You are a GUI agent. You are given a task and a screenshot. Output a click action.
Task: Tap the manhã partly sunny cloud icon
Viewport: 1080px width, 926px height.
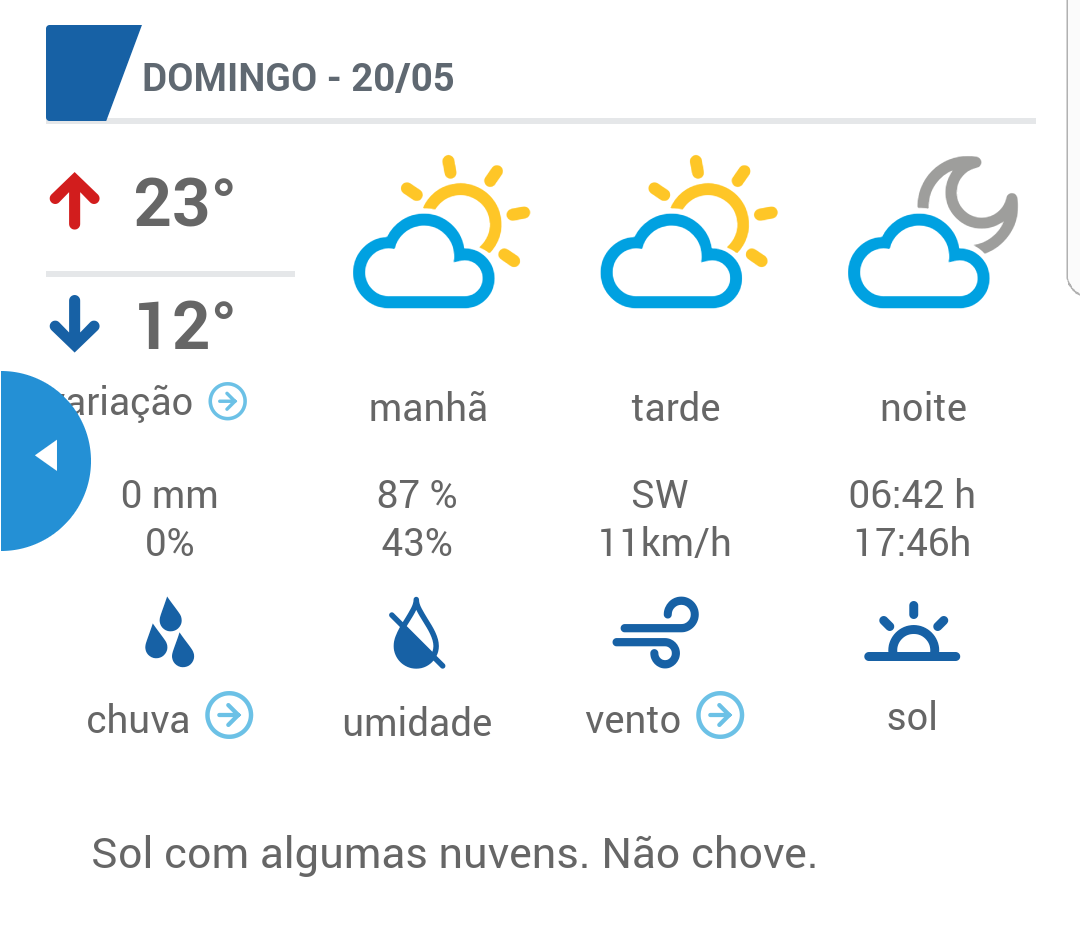(441, 232)
